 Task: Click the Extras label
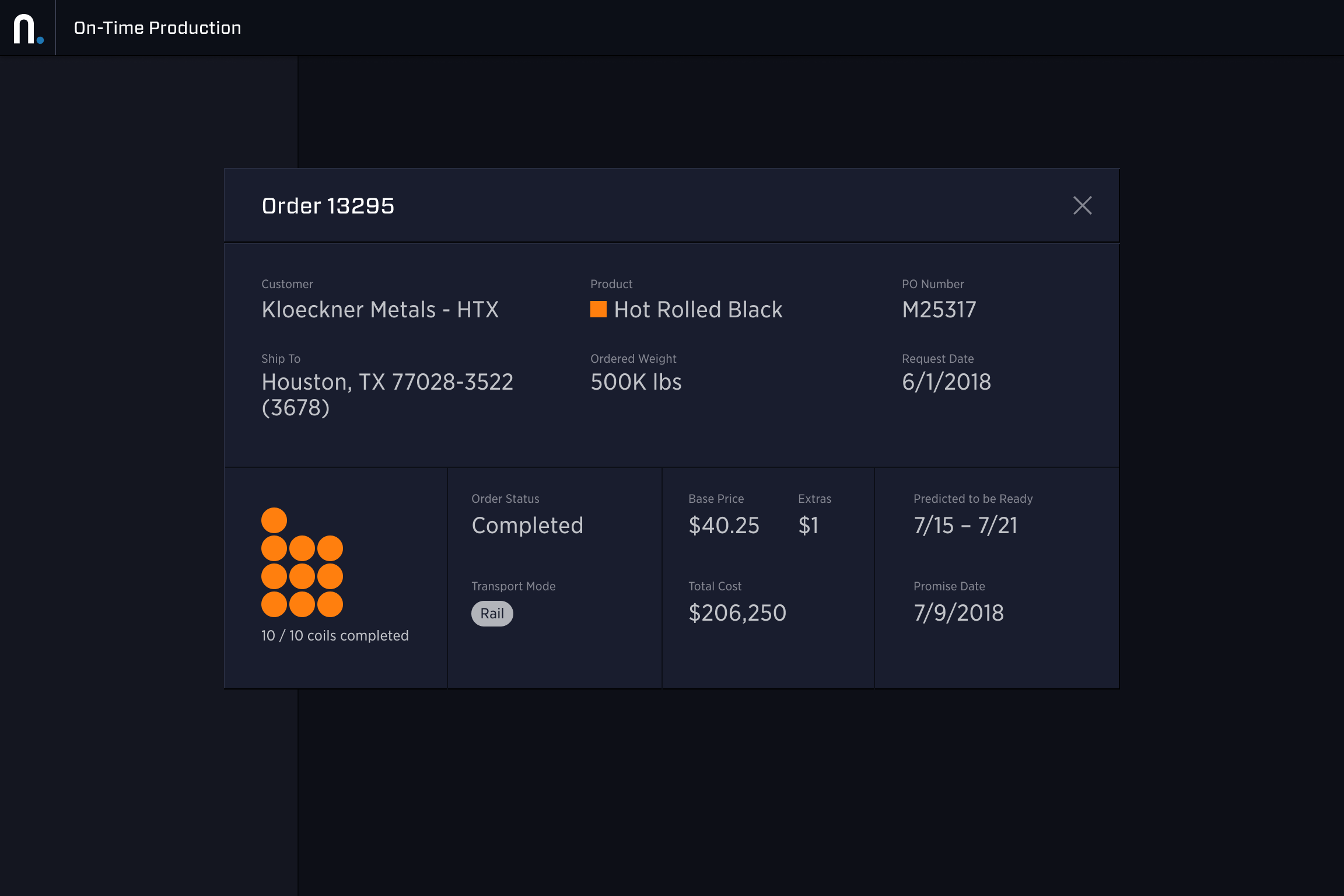(814, 499)
